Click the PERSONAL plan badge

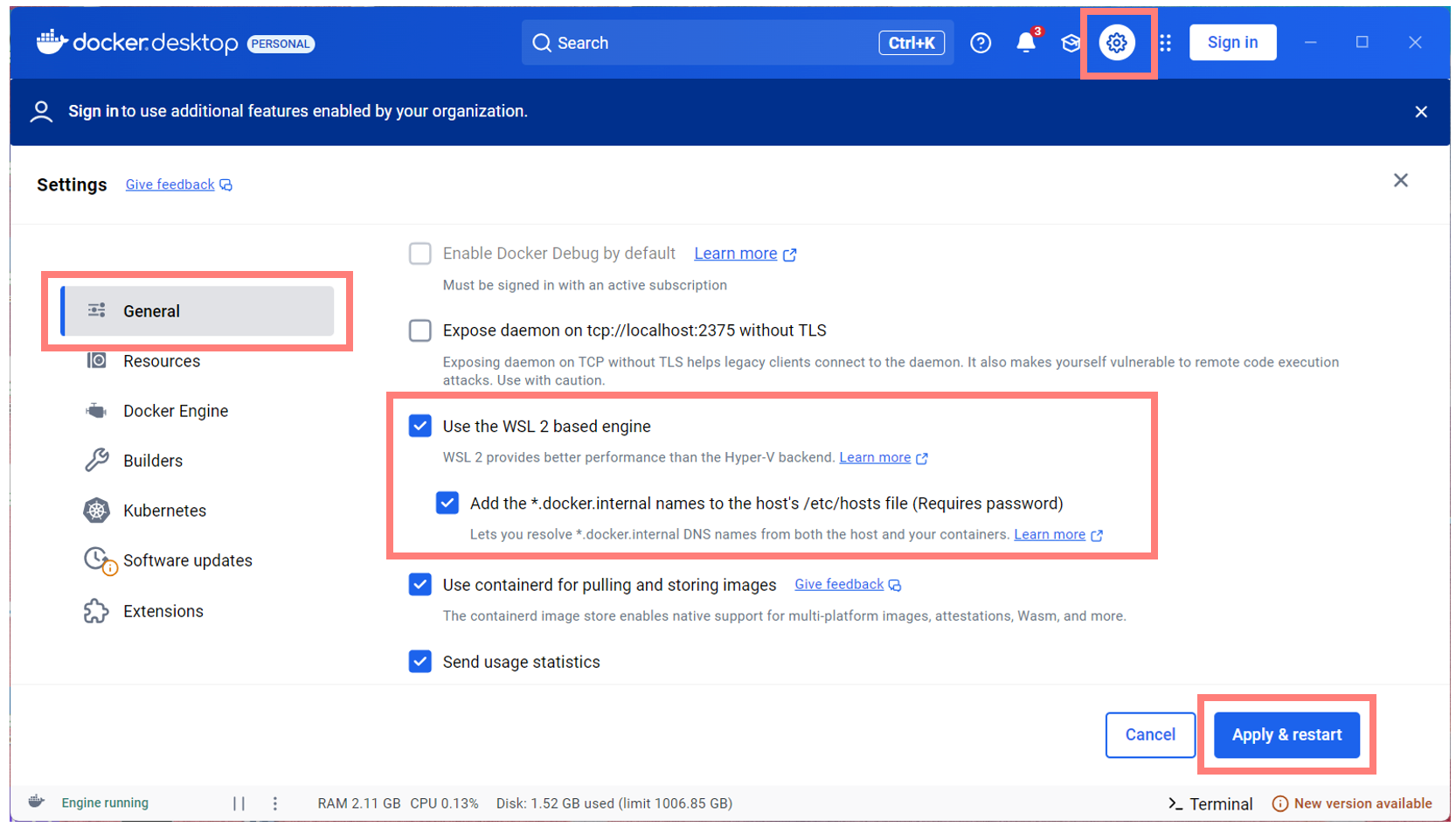tap(281, 44)
